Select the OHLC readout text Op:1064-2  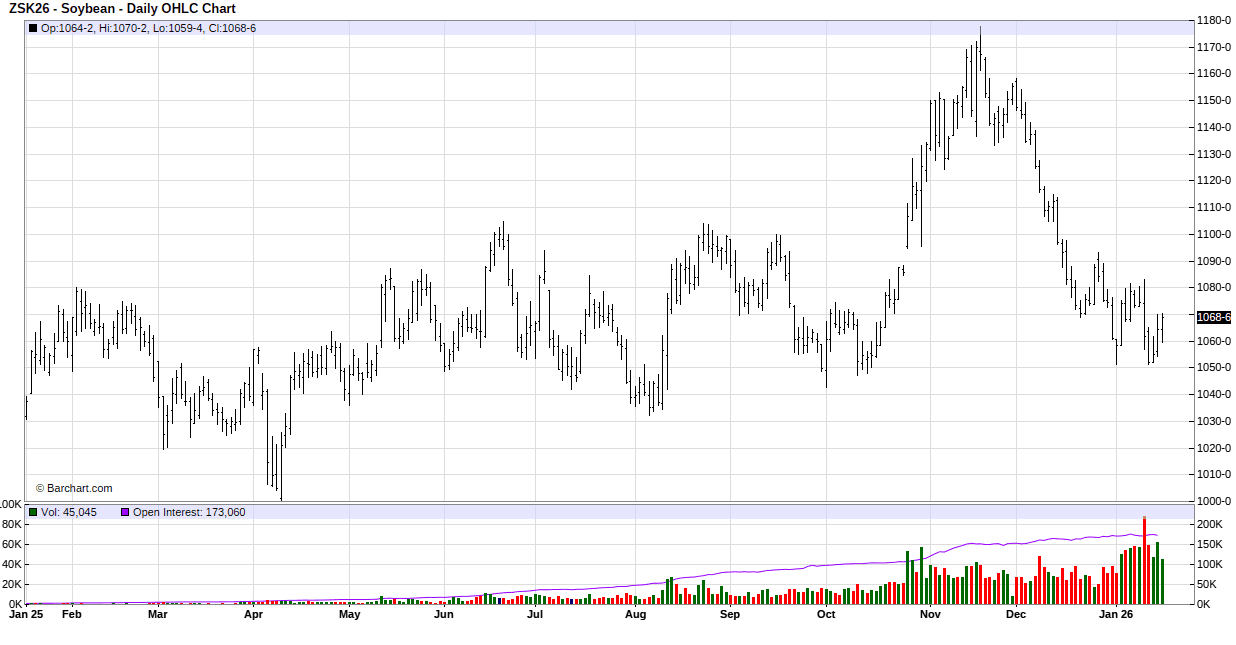click(x=65, y=28)
